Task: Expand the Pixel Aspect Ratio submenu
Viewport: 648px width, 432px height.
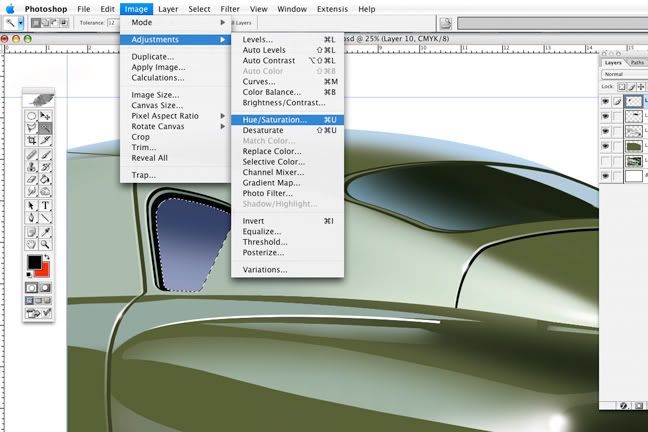Action: coord(175,116)
